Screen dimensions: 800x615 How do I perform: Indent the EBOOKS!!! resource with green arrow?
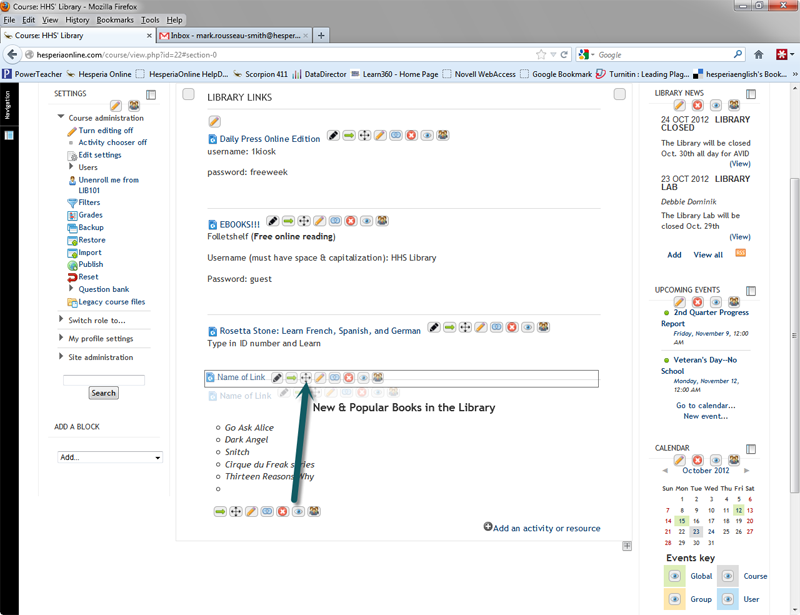[288, 221]
